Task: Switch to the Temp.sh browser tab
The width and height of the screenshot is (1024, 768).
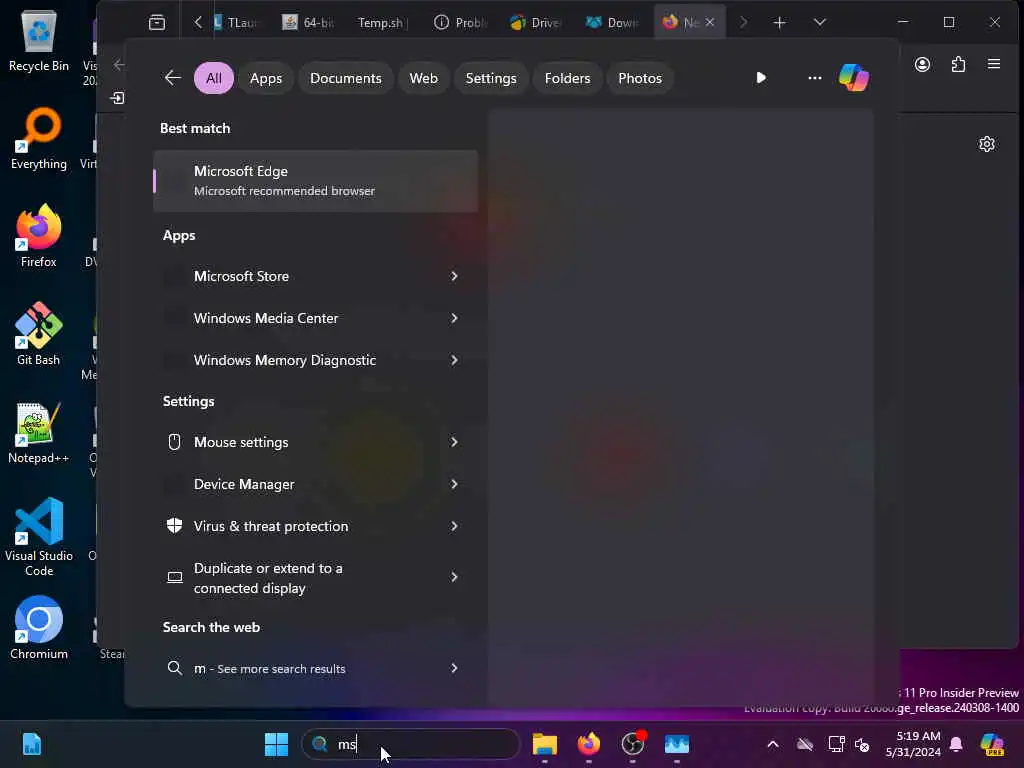Action: [382, 23]
